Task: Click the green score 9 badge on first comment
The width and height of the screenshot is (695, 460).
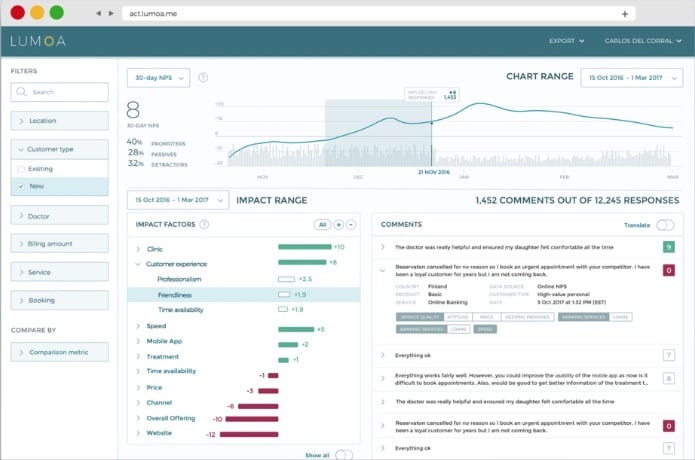Action: point(668,247)
